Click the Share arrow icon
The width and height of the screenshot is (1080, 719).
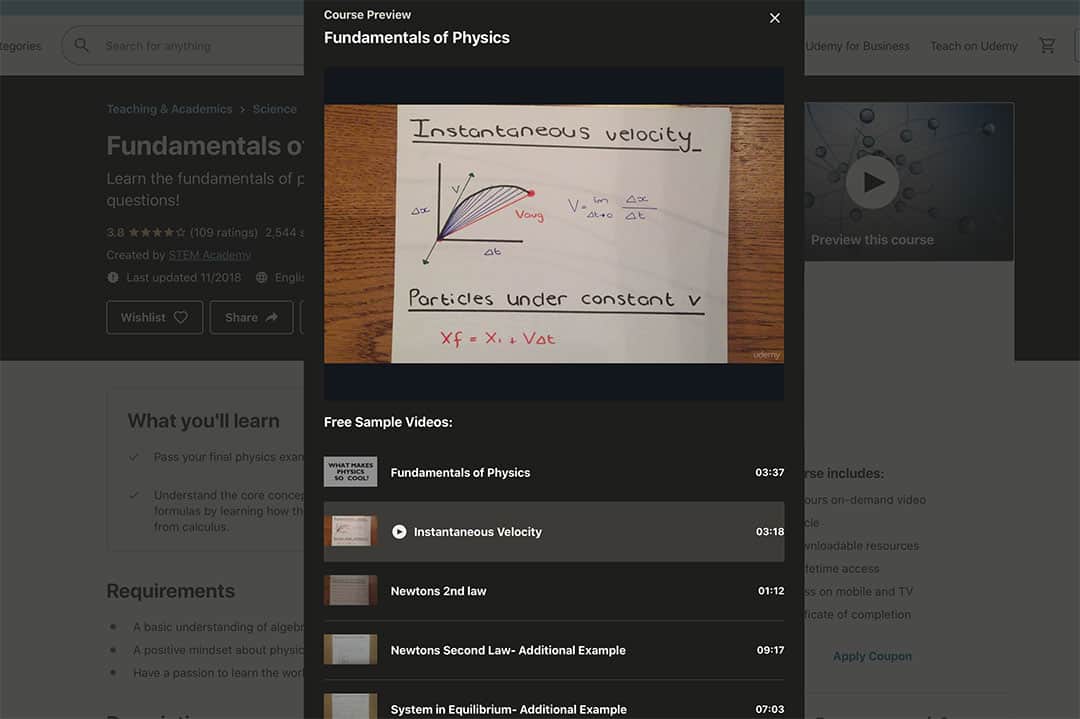tap(272, 317)
